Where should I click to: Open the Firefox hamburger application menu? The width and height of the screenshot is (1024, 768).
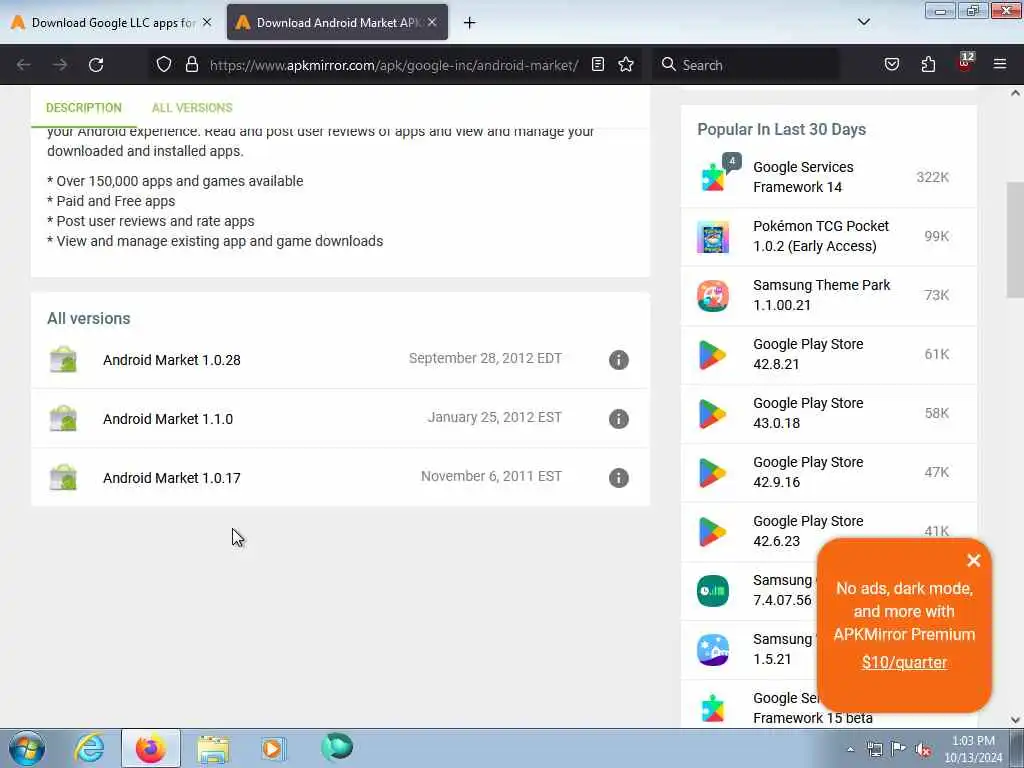coord(1000,64)
